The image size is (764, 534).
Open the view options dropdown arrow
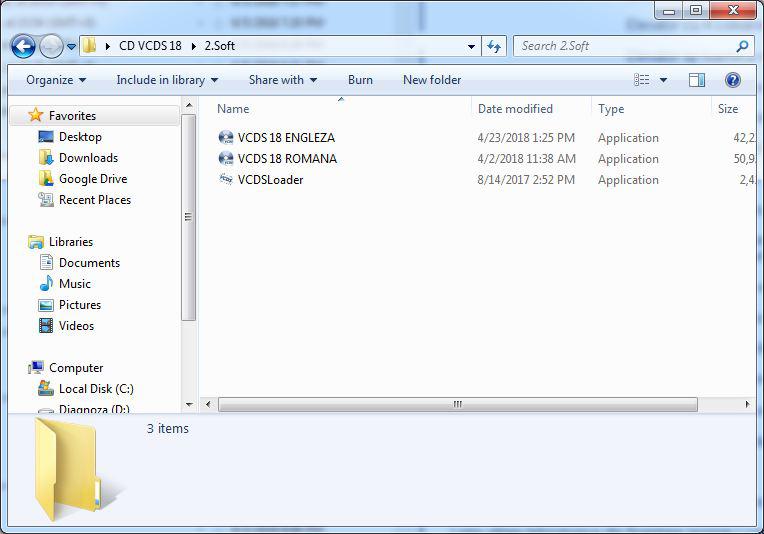coord(663,80)
